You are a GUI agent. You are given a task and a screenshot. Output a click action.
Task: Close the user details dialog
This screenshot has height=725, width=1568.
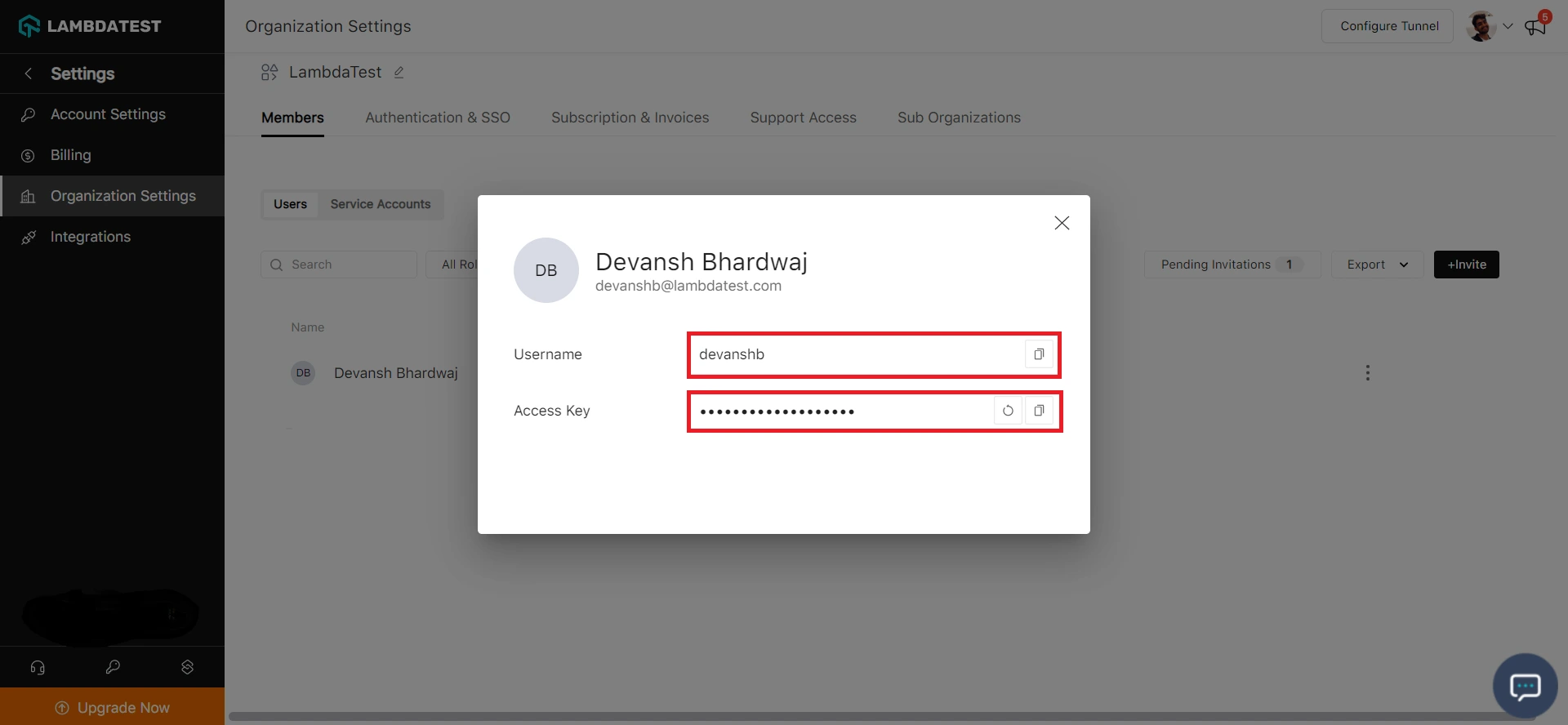(x=1061, y=223)
